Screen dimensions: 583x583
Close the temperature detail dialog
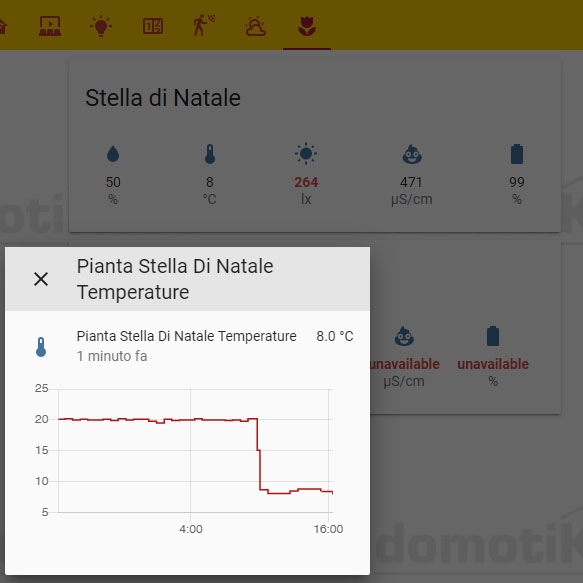coord(41,279)
